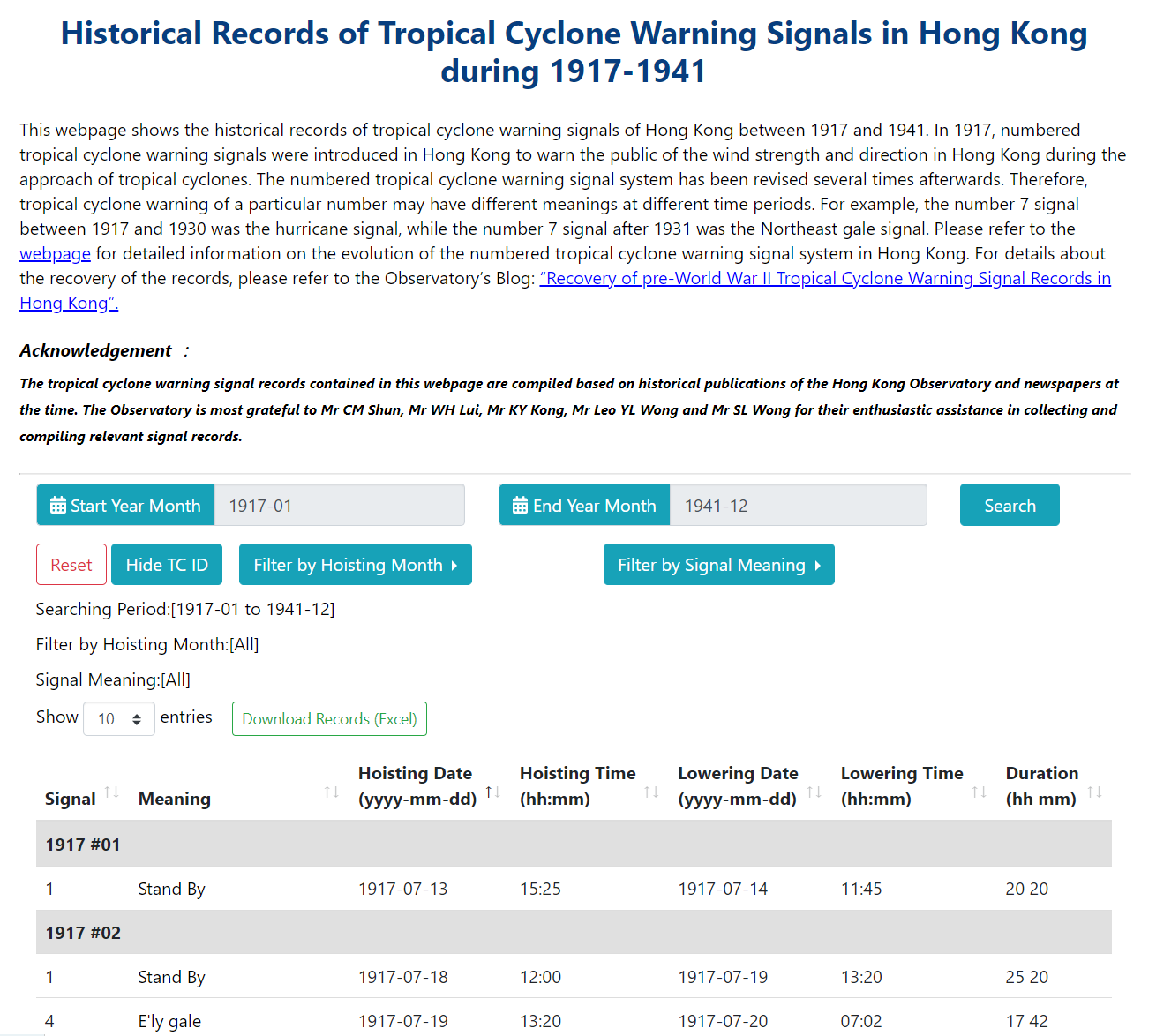This screenshot has width=1156, height=1036.
Task: Click the Start Year Month field 1917-01
Action: [340, 505]
